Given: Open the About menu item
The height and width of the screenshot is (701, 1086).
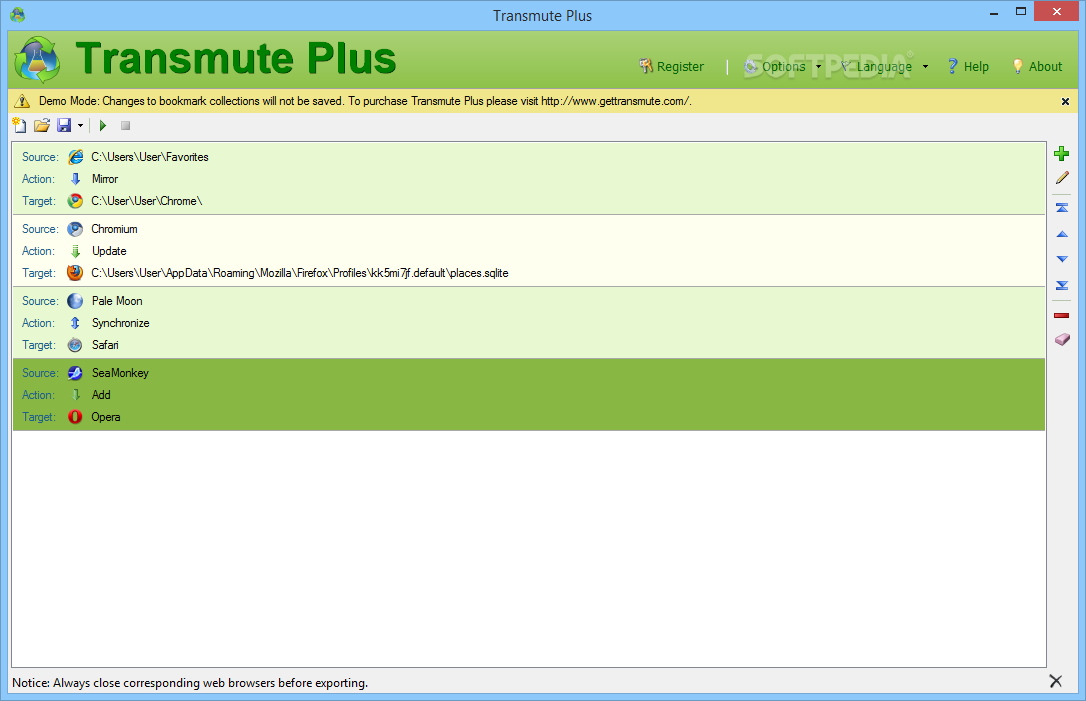Looking at the screenshot, I should coord(1037,66).
